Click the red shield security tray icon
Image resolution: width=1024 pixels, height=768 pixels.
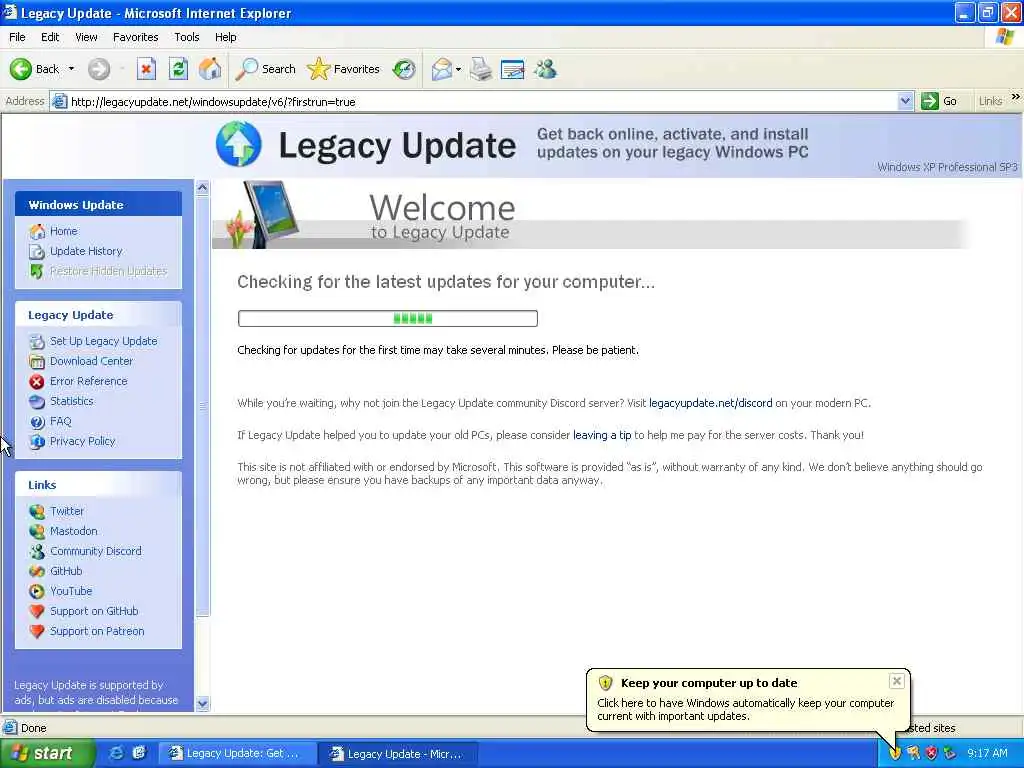932,754
